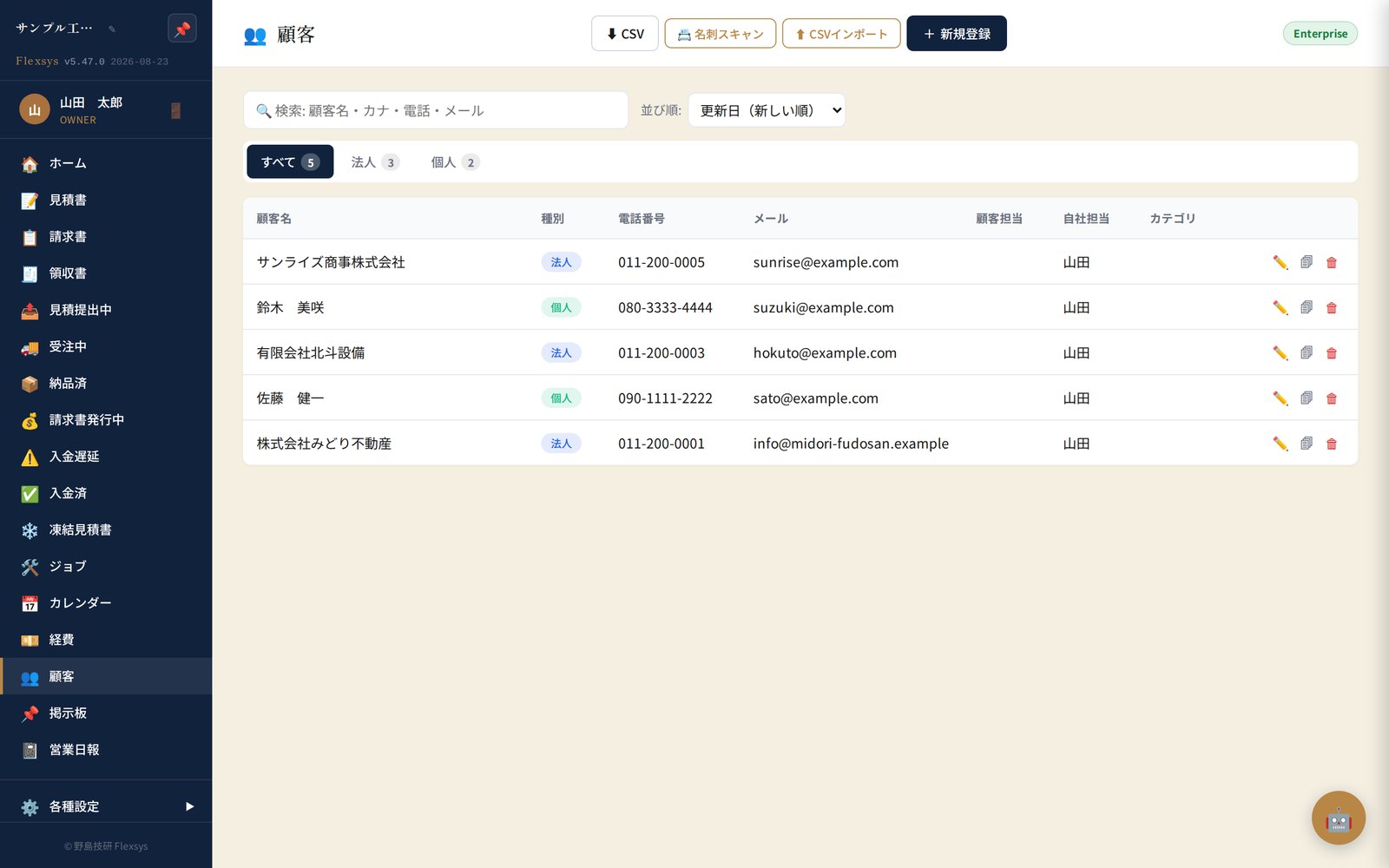
Task: Open the robot assistant chat button
Action: point(1338,818)
